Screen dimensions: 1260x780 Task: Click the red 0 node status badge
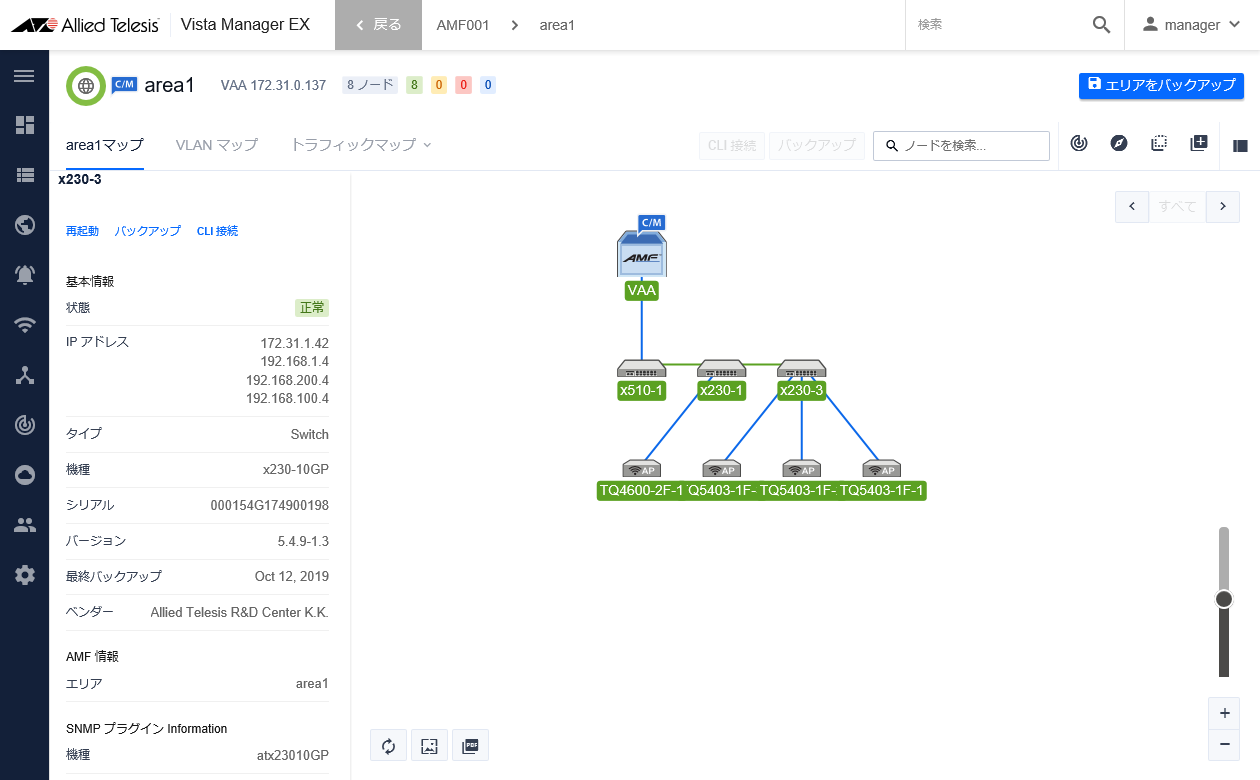point(463,85)
